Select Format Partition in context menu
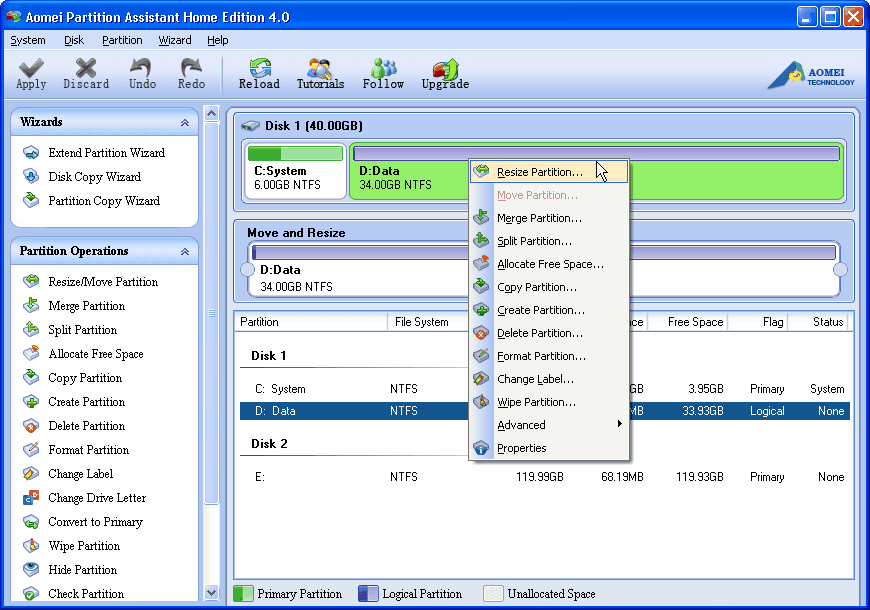 click(541, 356)
